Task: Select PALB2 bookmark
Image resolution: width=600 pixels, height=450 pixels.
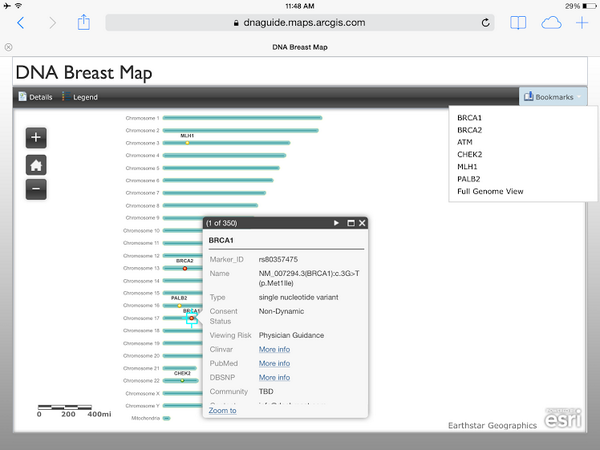Action: pyautogui.click(x=468, y=179)
